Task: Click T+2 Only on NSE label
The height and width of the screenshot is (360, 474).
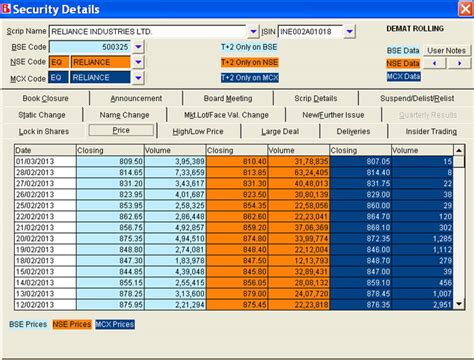Action: (x=249, y=62)
